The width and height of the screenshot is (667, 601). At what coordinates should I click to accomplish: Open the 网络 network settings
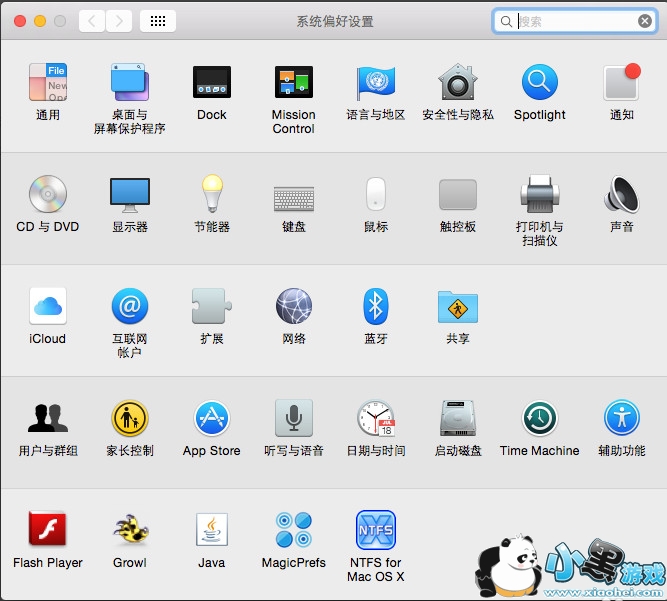point(293,306)
